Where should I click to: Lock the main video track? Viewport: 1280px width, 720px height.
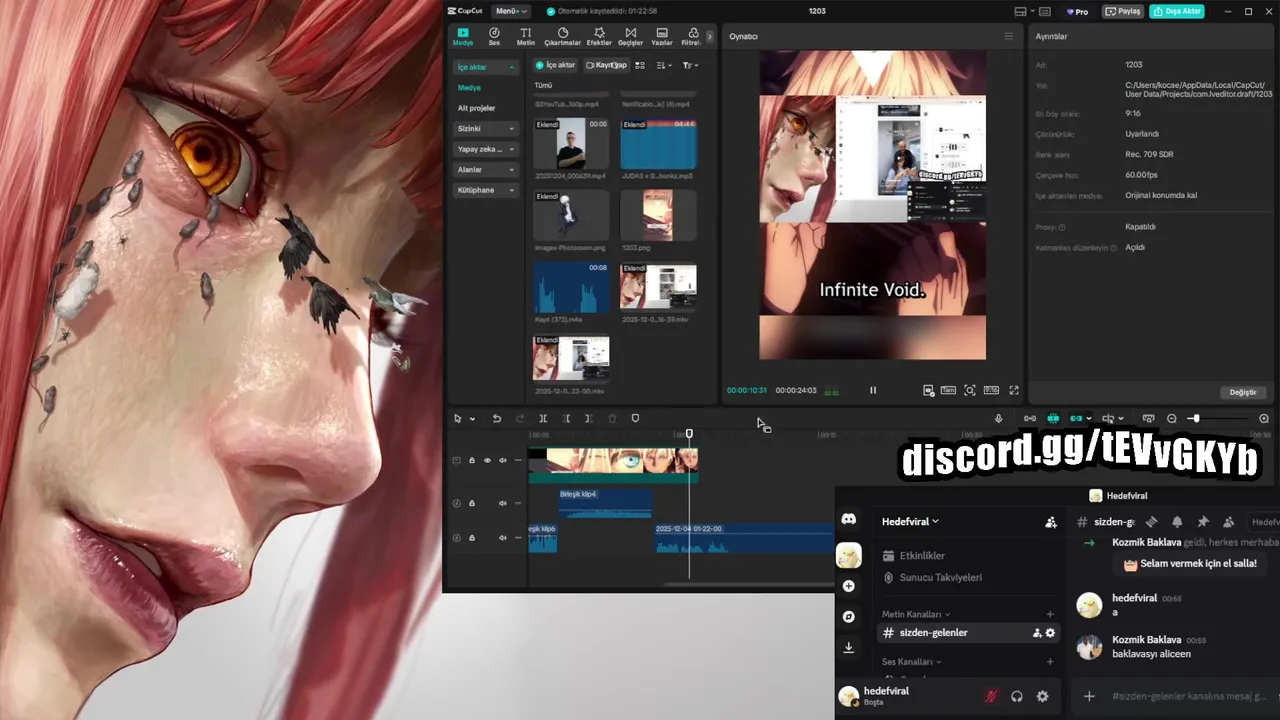pos(472,461)
